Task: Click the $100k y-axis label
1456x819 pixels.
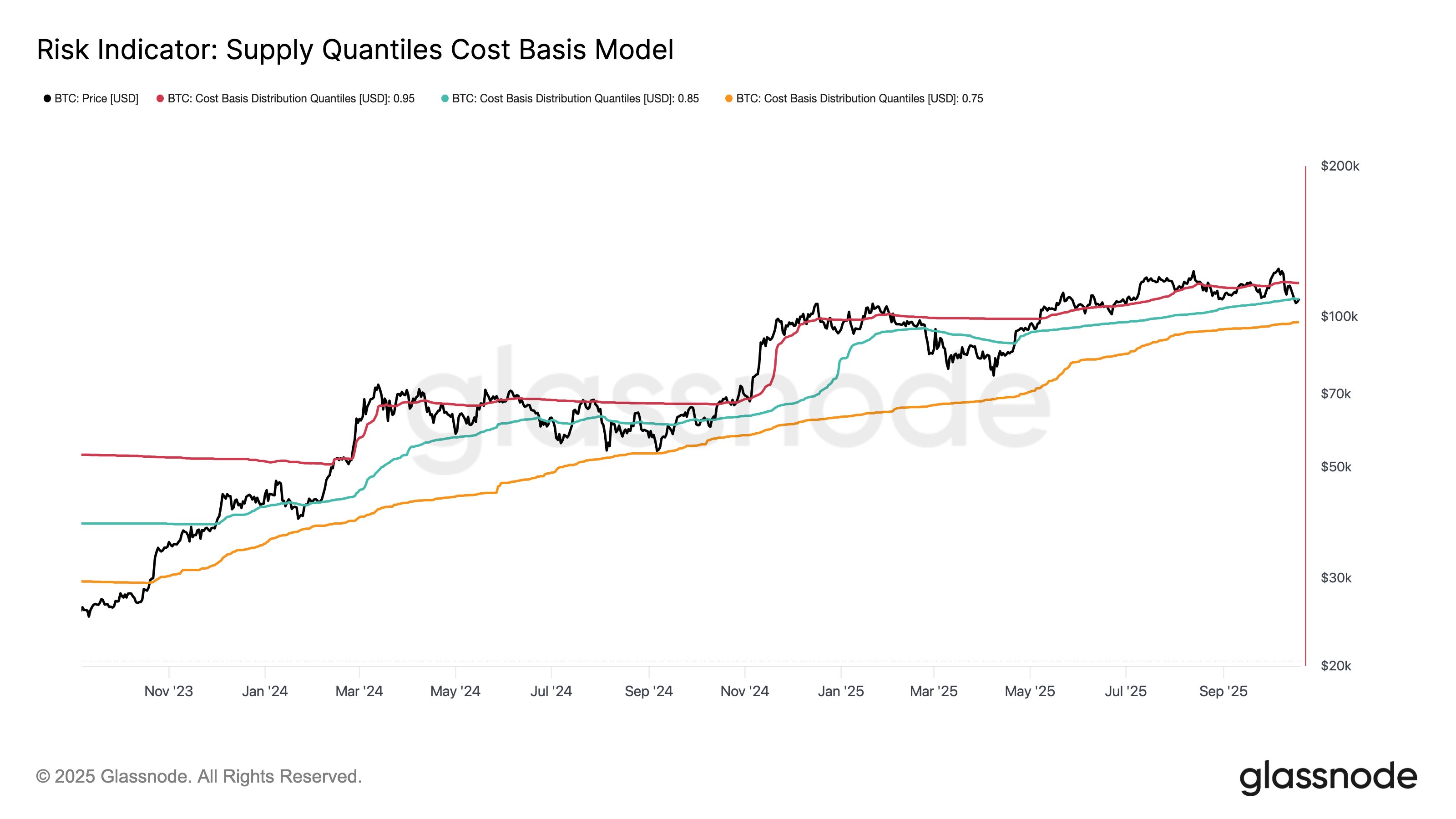Action: [x=1339, y=317]
